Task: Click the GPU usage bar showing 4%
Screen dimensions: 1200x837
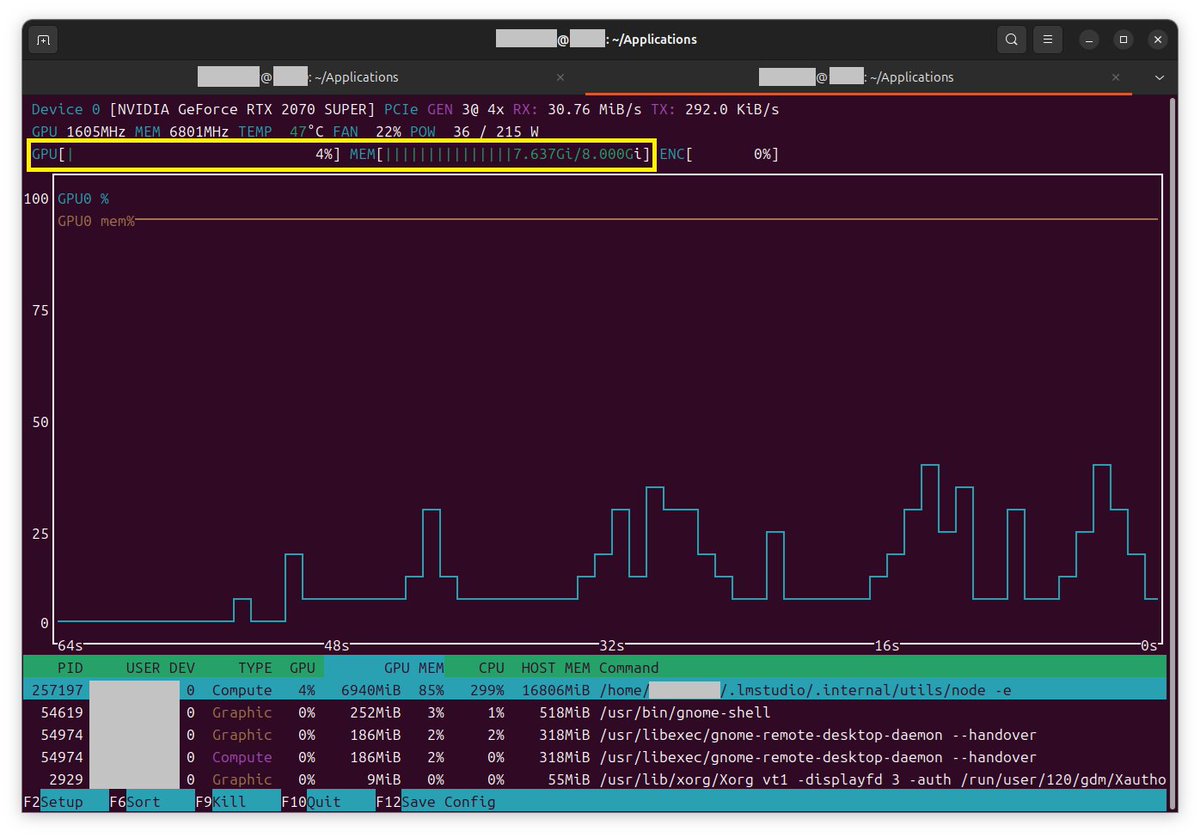Action: (x=186, y=154)
